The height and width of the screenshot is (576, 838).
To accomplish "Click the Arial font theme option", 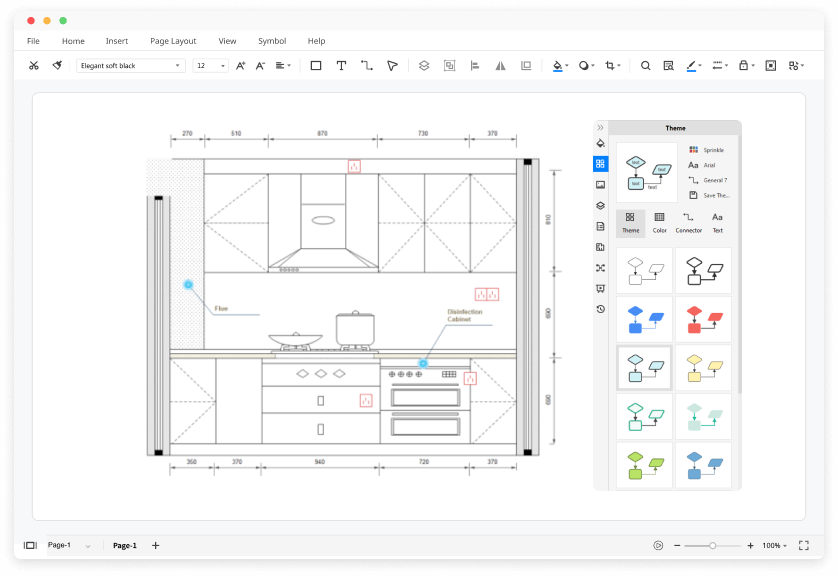I will pyautogui.click(x=702, y=165).
